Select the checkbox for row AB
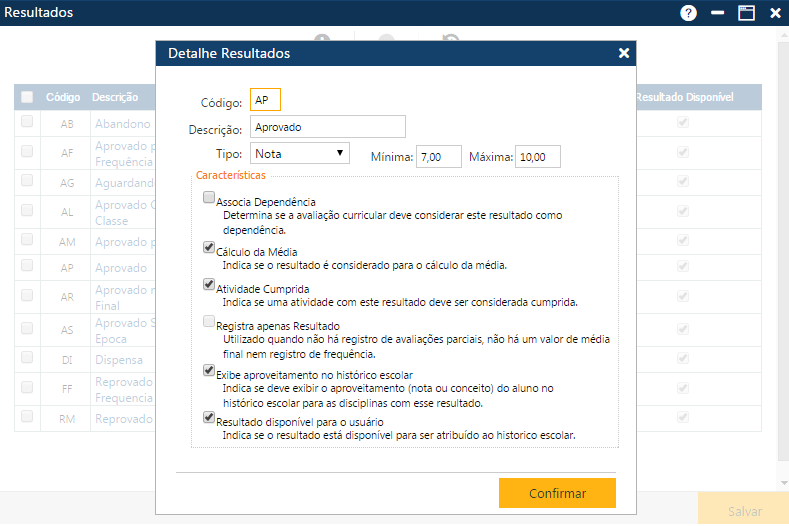789x526 pixels. tap(27, 122)
